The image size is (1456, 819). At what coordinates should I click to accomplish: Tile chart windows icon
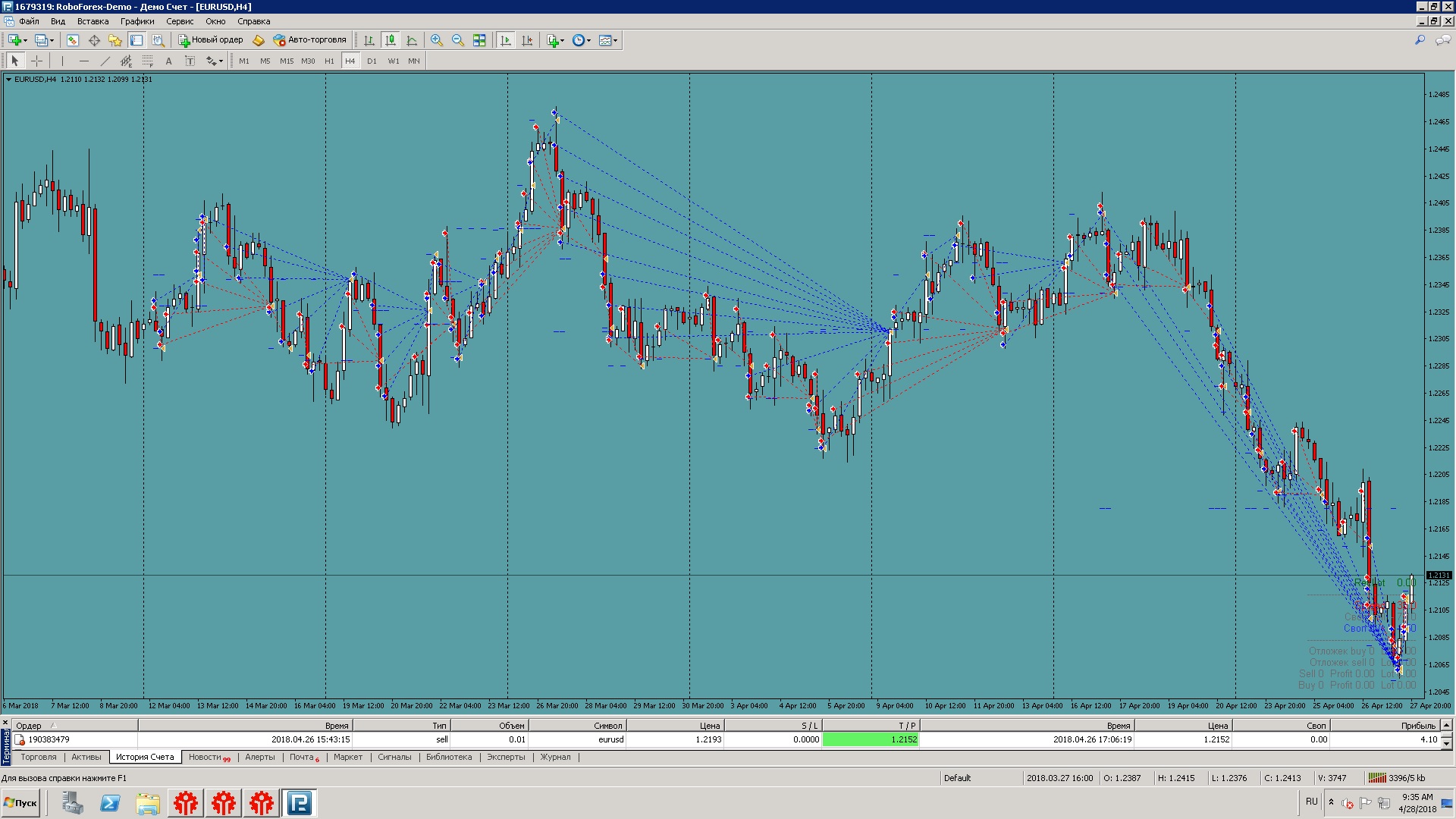[479, 40]
